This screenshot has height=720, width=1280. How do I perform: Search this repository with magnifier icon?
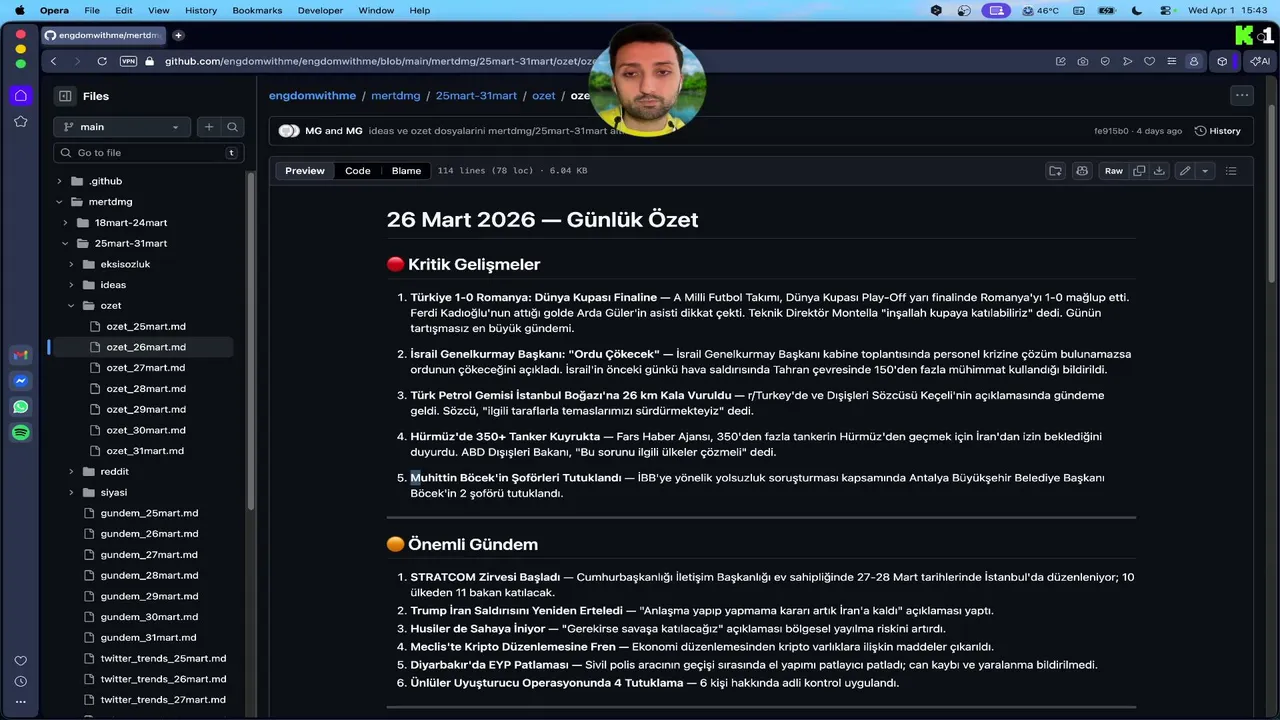pyautogui.click(x=232, y=127)
